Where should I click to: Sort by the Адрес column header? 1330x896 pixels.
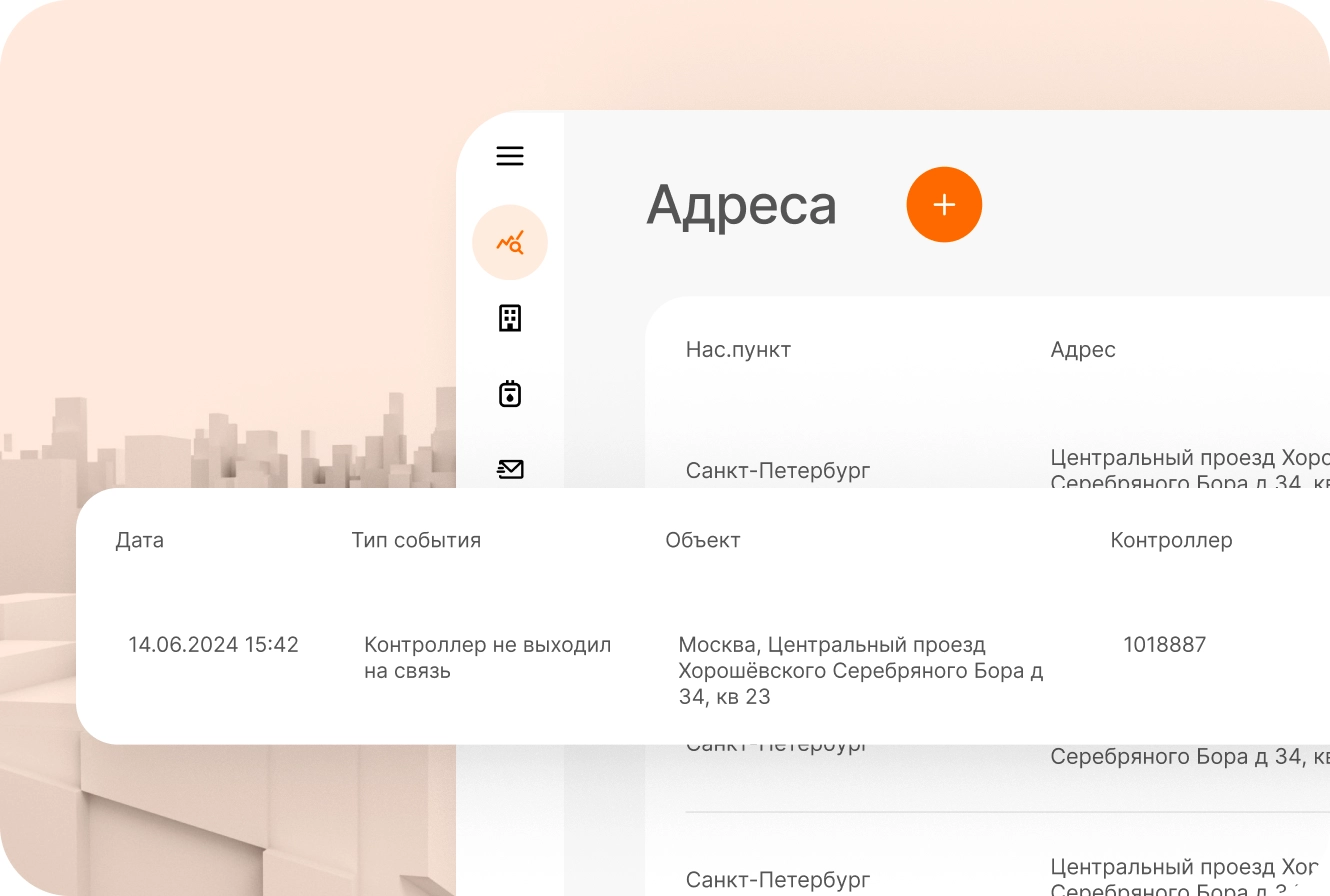pyautogui.click(x=1083, y=350)
